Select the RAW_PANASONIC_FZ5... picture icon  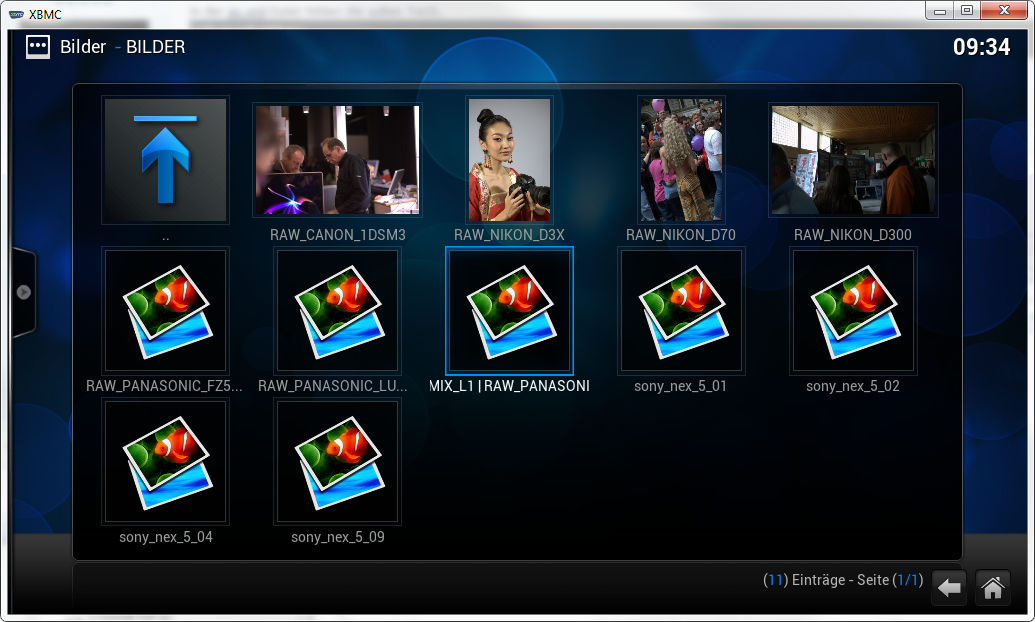165,311
